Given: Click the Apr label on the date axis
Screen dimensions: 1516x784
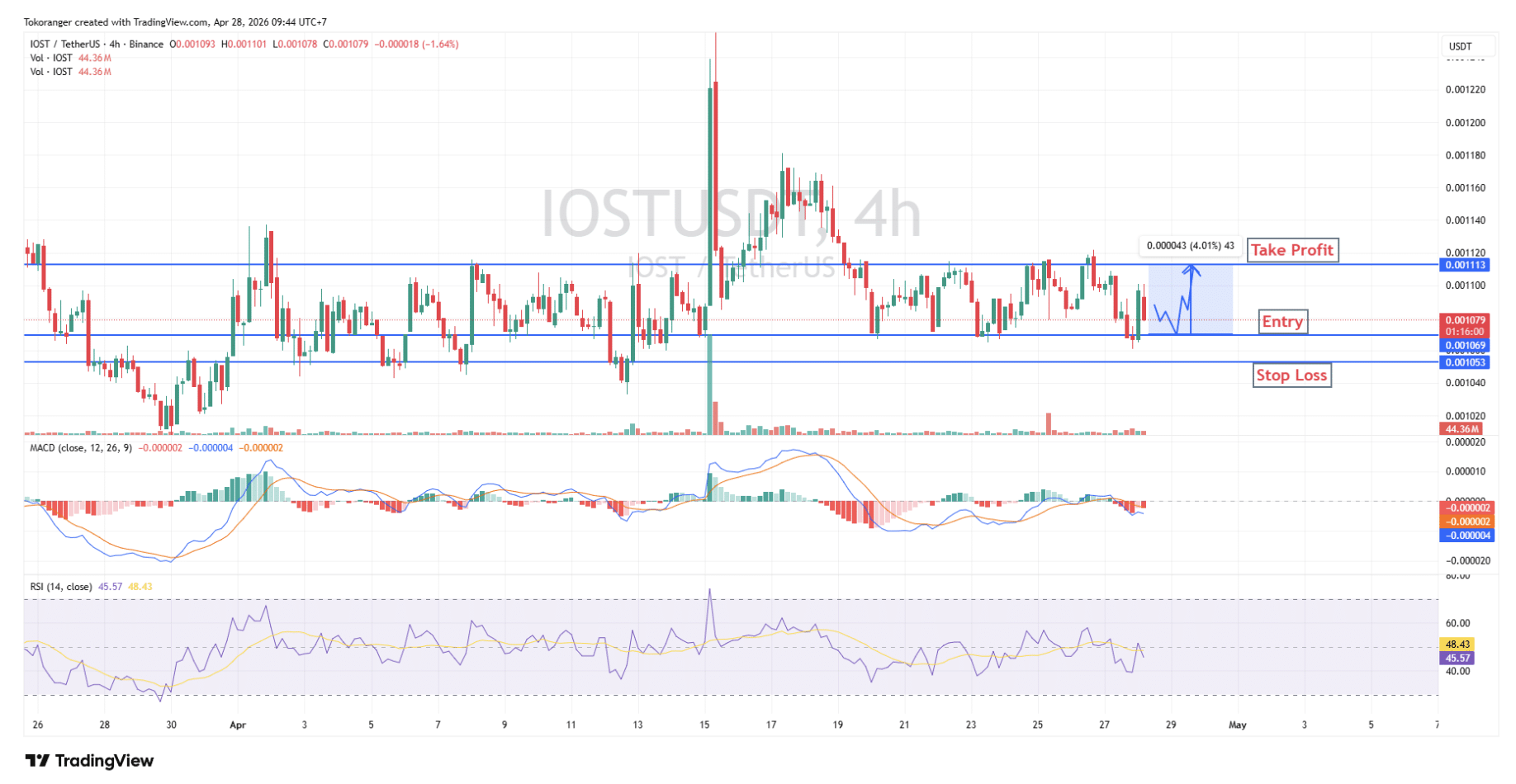Looking at the screenshot, I should point(238,725).
